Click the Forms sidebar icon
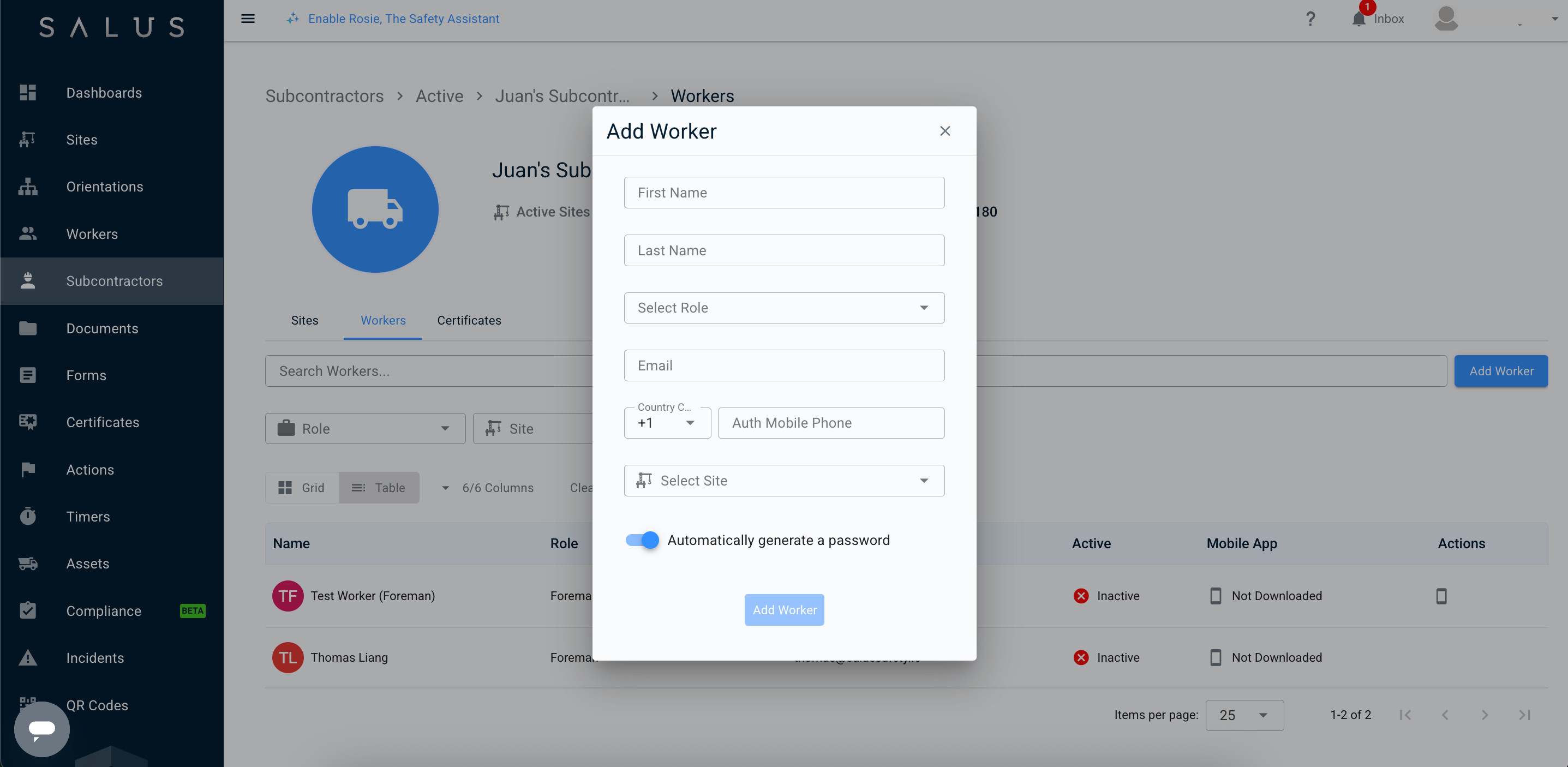Viewport: 1568px width, 767px height. 27,375
